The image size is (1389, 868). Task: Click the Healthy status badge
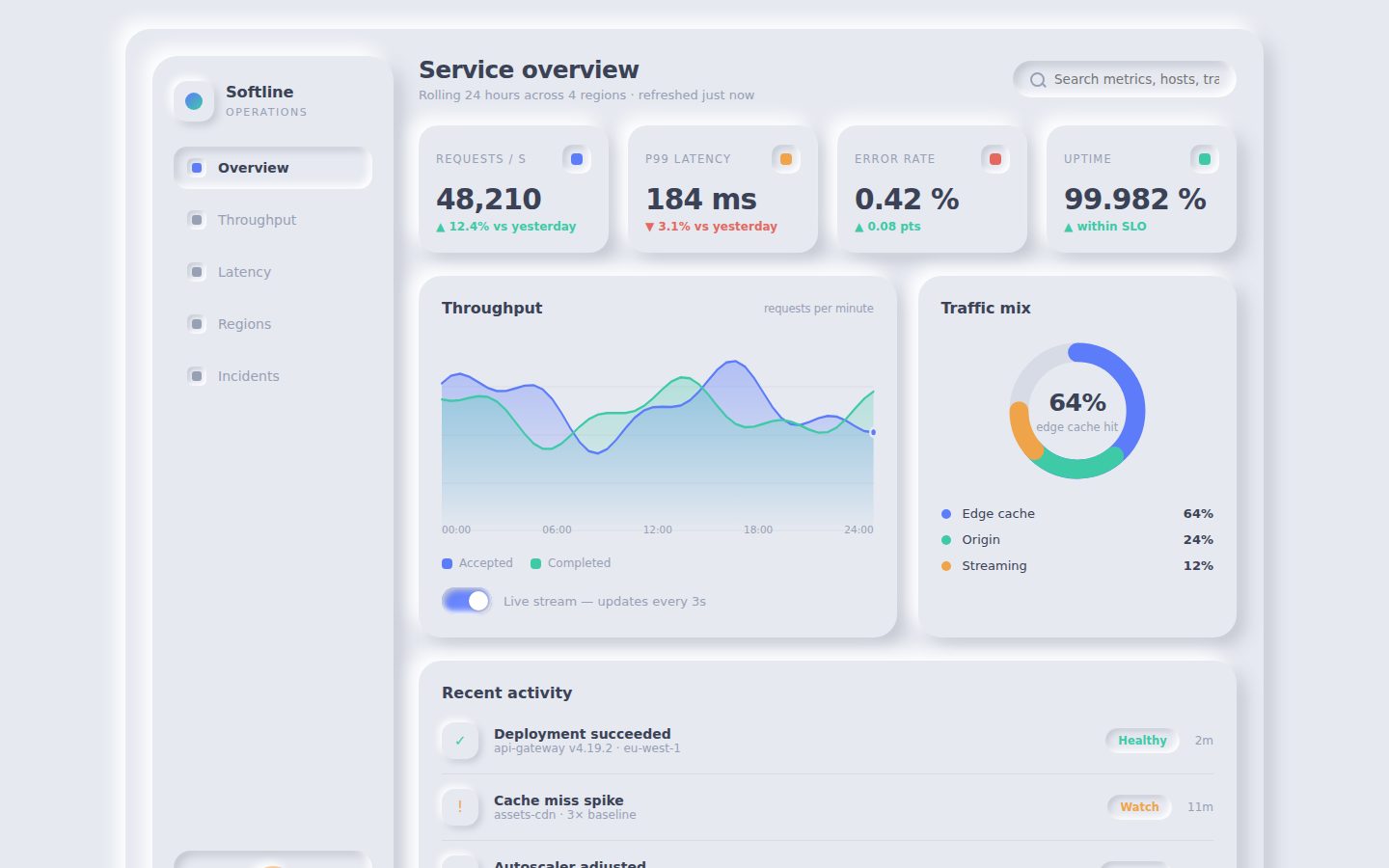click(x=1142, y=741)
